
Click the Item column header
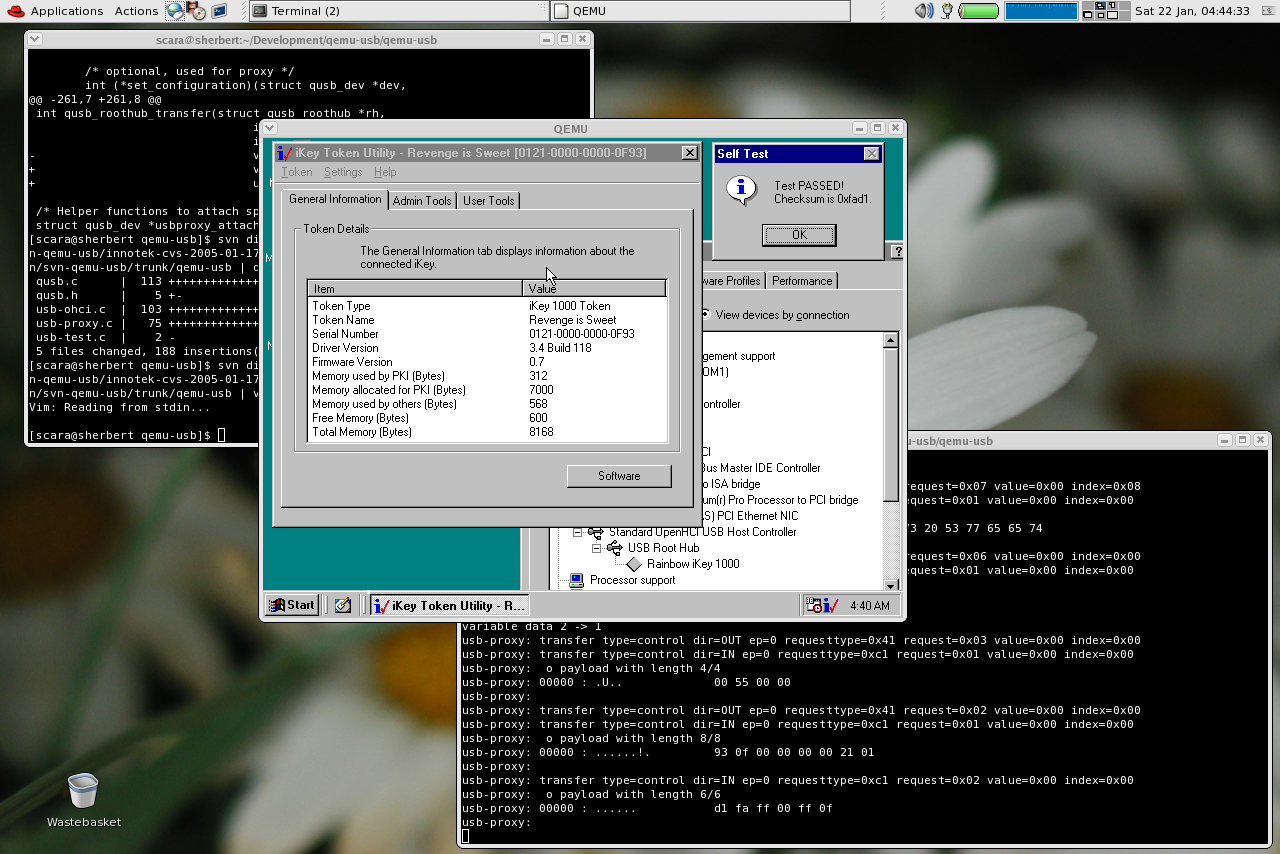(x=416, y=289)
